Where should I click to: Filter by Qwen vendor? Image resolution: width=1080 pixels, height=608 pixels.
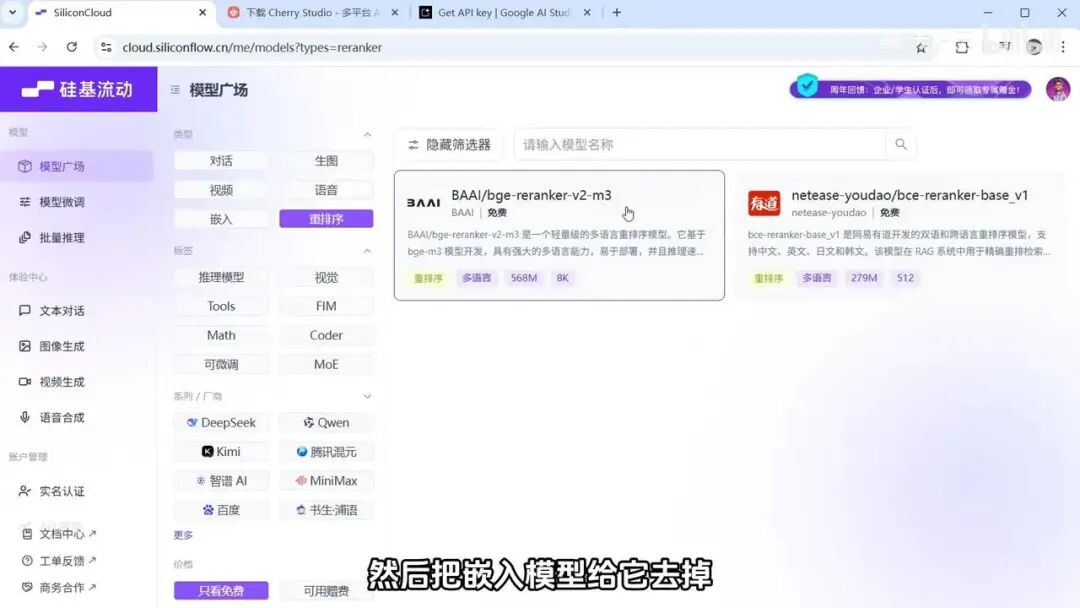[326, 423]
